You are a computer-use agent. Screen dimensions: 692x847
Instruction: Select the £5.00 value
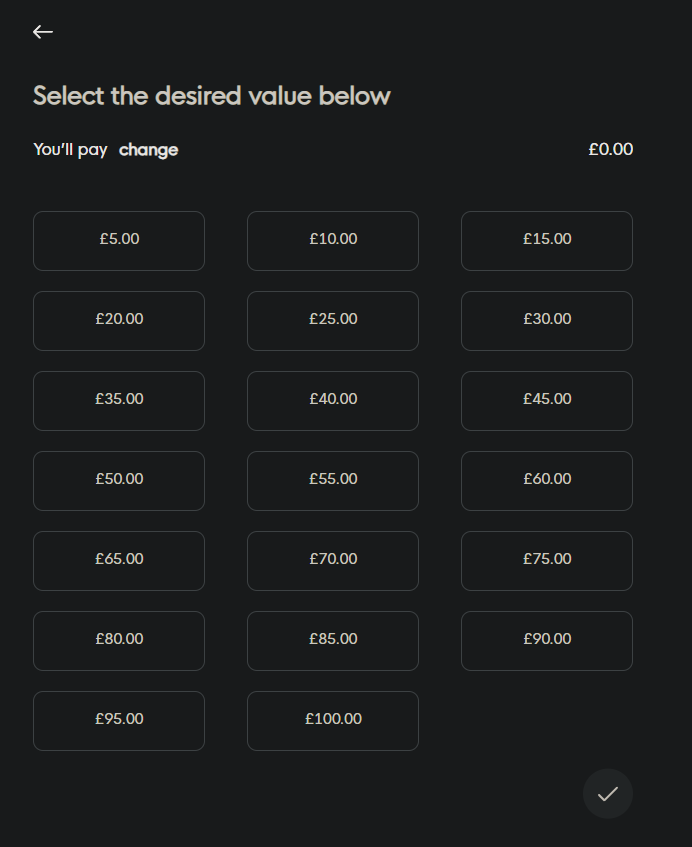pyautogui.click(x=119, y=240)
